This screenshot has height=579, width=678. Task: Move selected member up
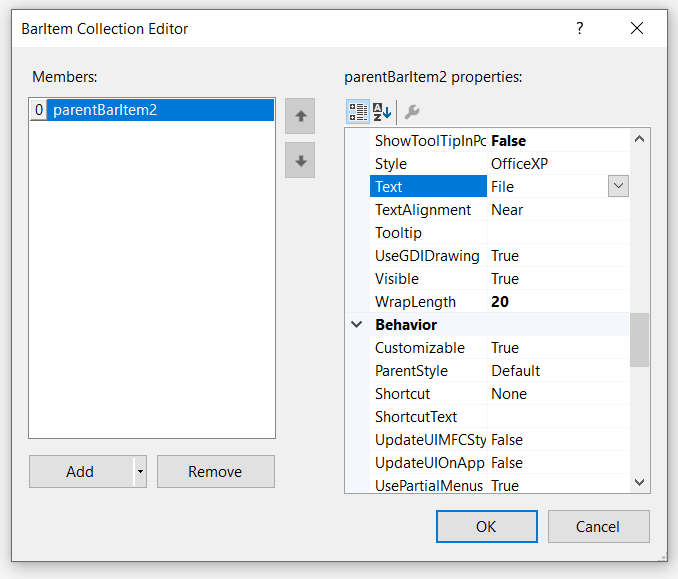(300, 116)
